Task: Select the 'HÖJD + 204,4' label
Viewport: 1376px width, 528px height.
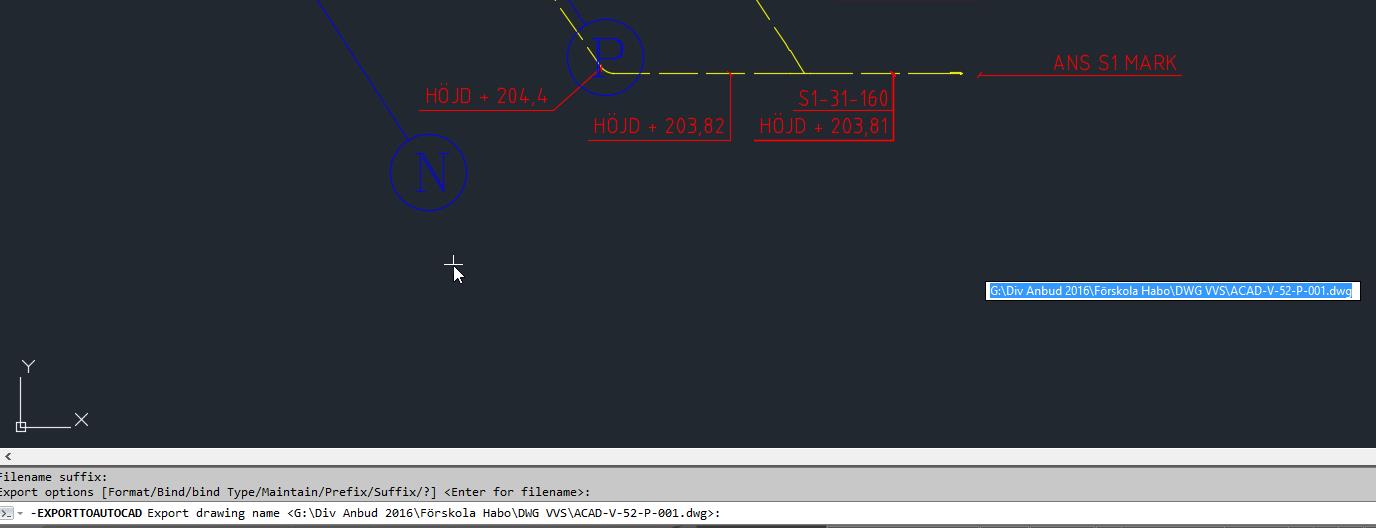Action: pos(486,96)
